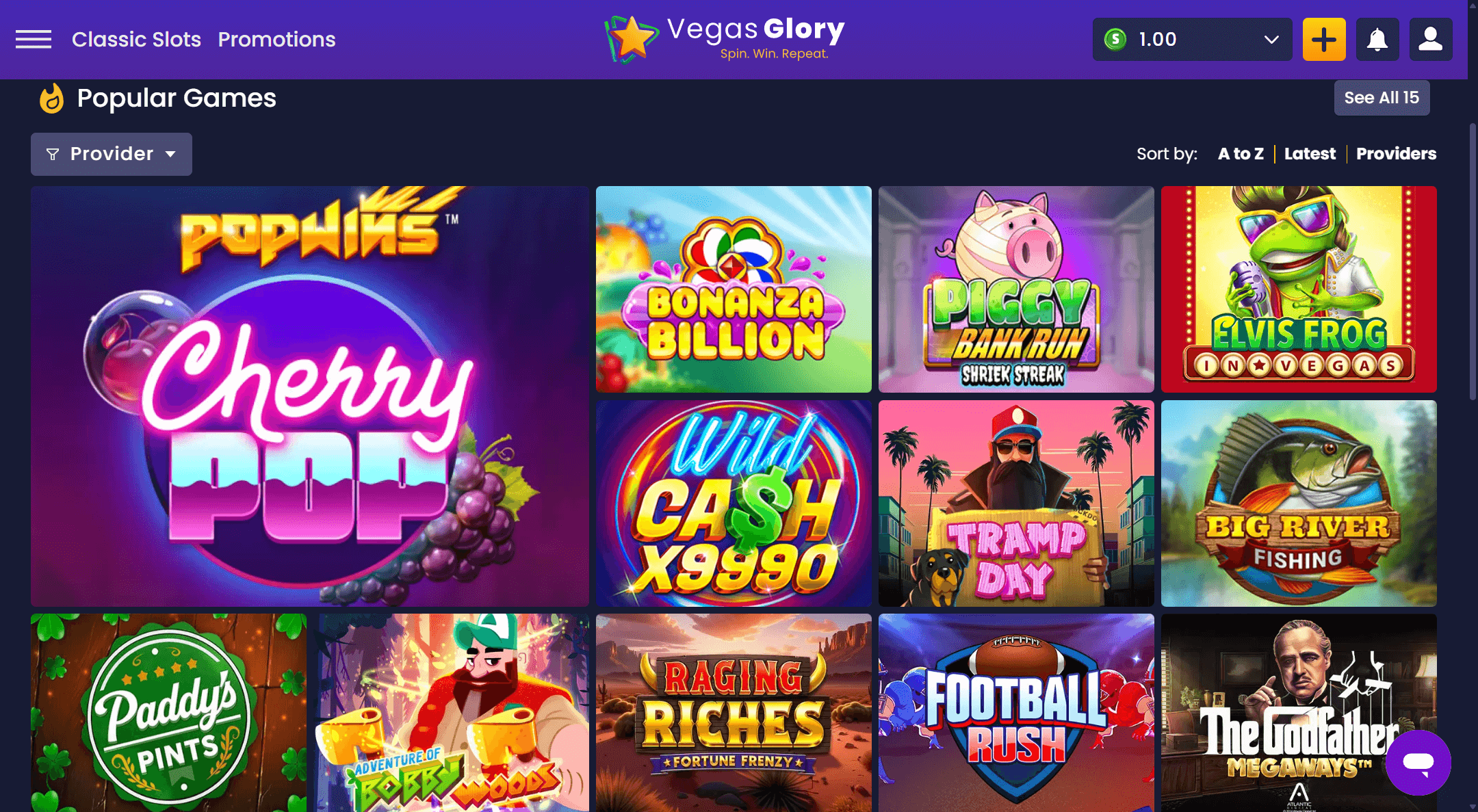This screenshot has height=812, width=1478.
Task: Open the Promotions menu item
Action: (276, 40)
